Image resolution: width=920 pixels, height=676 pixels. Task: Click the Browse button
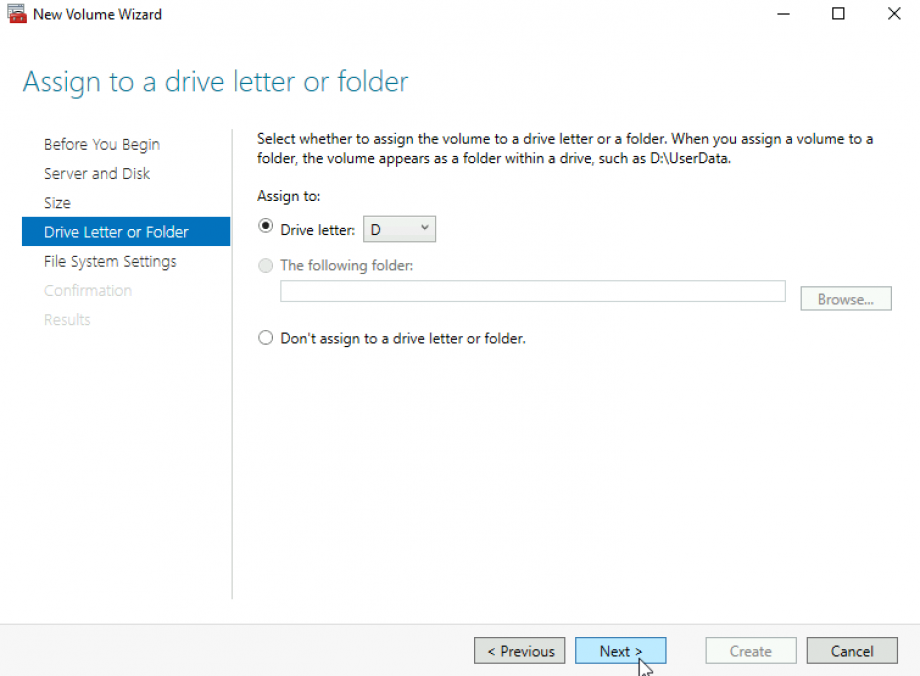click(845, 298)
